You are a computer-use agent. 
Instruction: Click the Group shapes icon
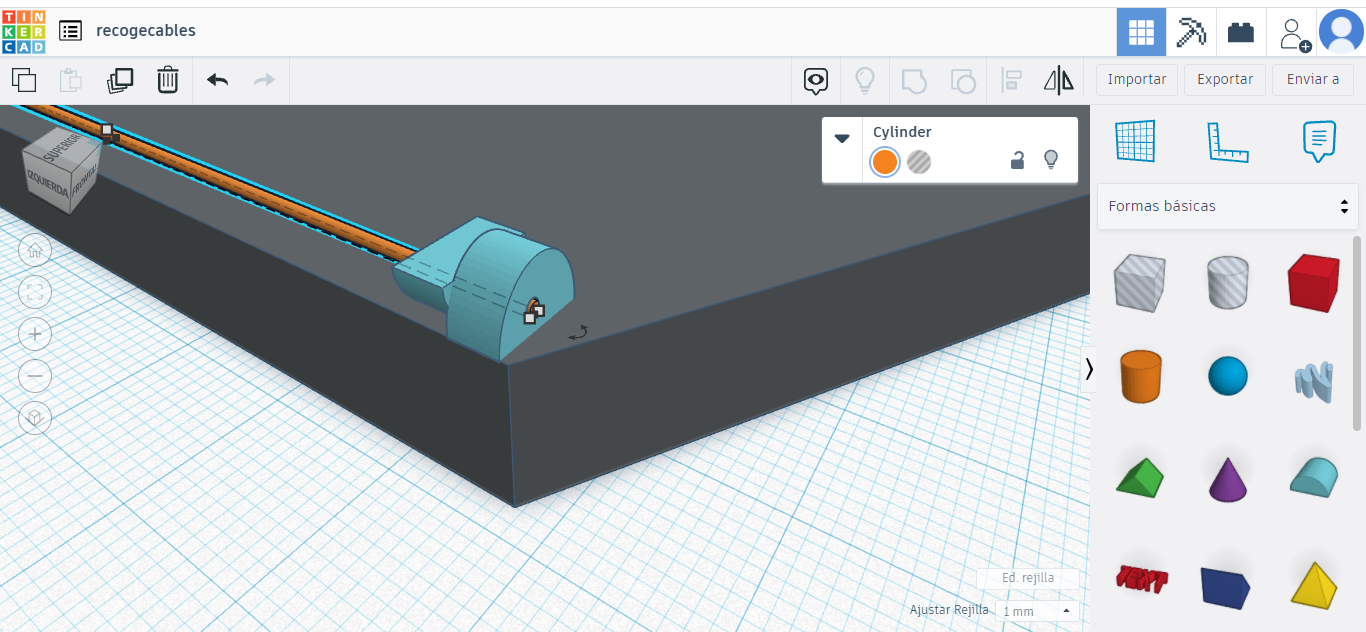[x=914, y=81]
